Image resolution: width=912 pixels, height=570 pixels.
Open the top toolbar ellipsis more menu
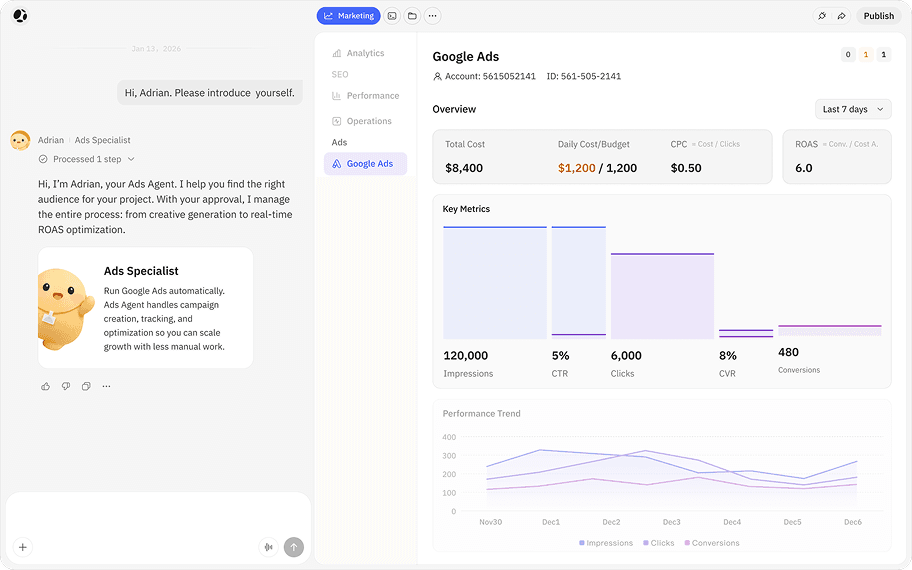pyautogui.click(x=432, y=16)
